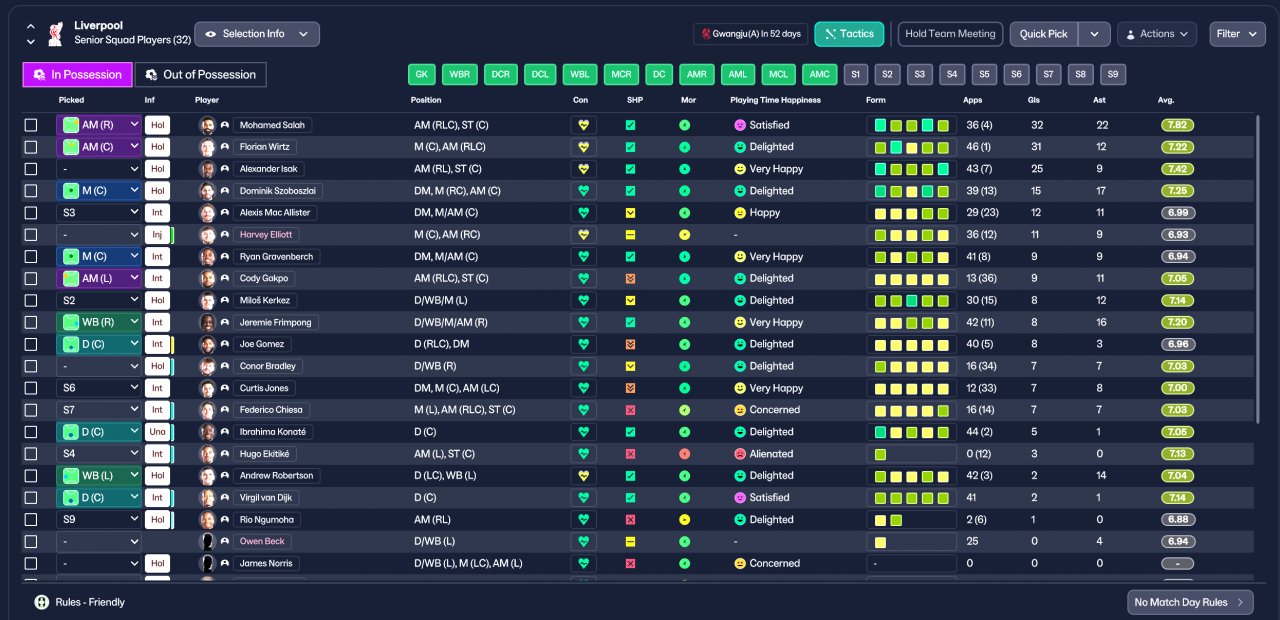Click Harvey Elliott's player face icon
The image size is (1280, 620).
tap(208, 235)
